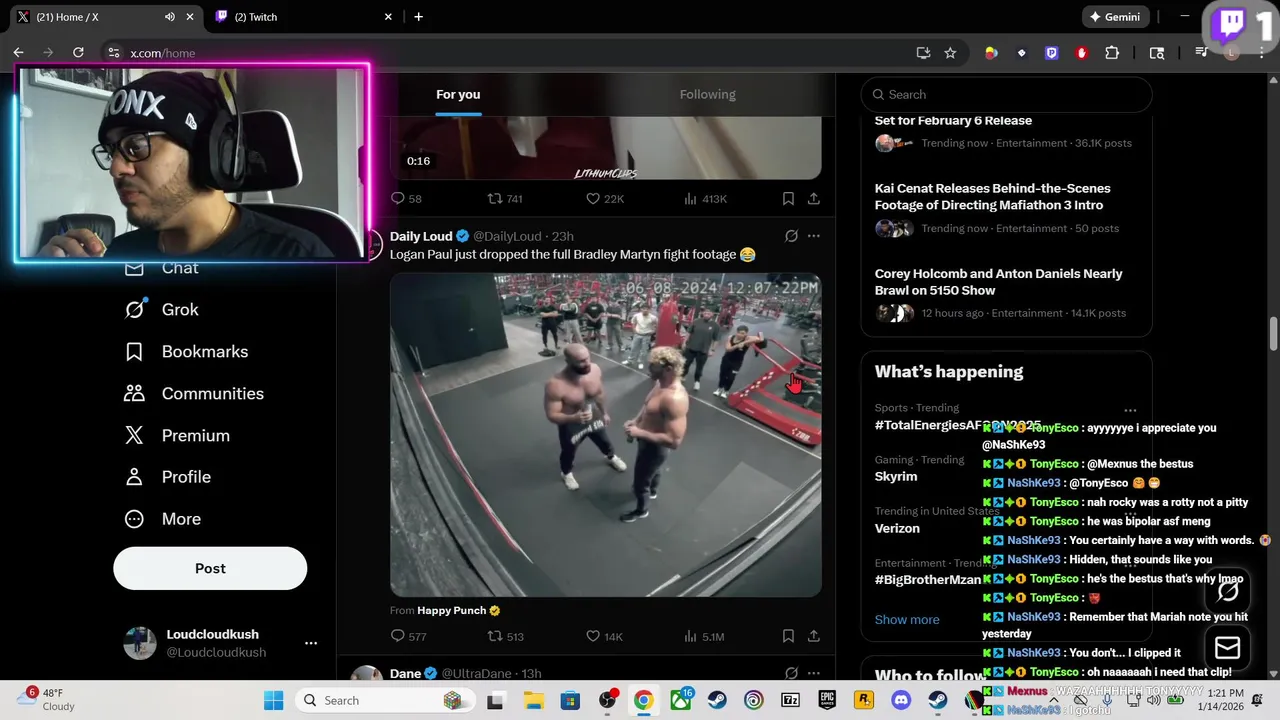Click the install app icon in address bar
Image resolution: width=1280 pixels, height=720 pixels.
coord(923,53)
